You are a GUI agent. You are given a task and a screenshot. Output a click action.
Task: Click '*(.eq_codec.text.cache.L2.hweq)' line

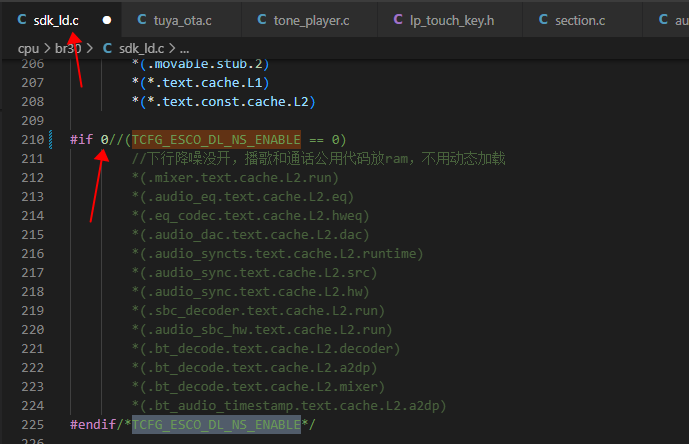(250, 215)
